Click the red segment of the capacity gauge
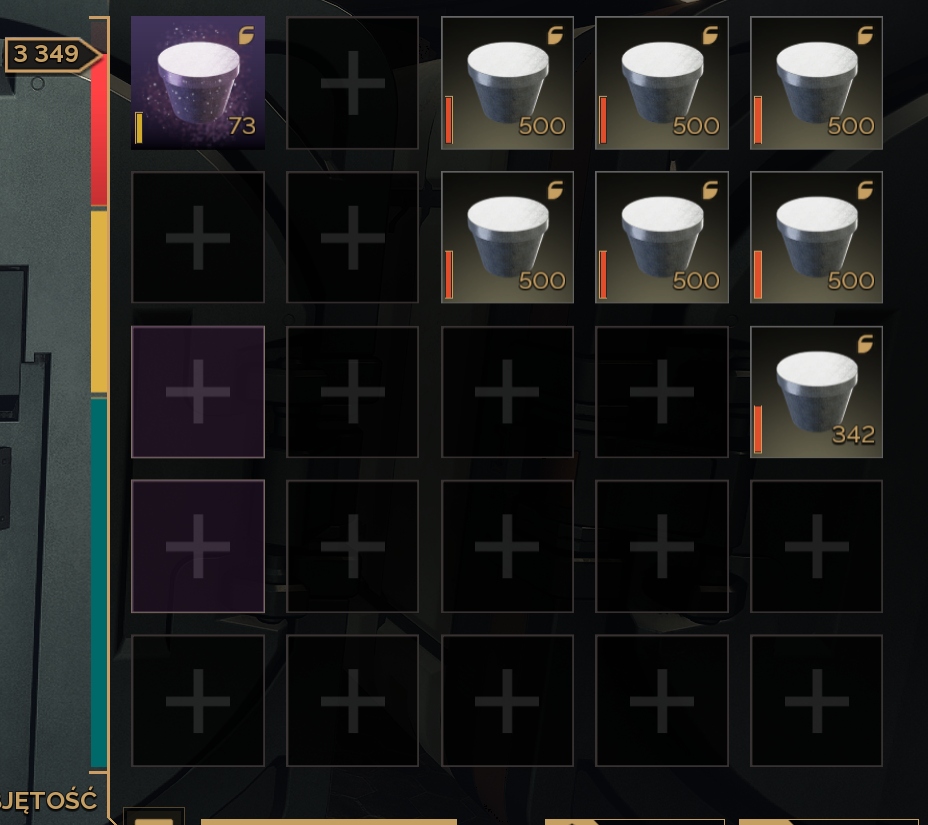 [99, 129]
